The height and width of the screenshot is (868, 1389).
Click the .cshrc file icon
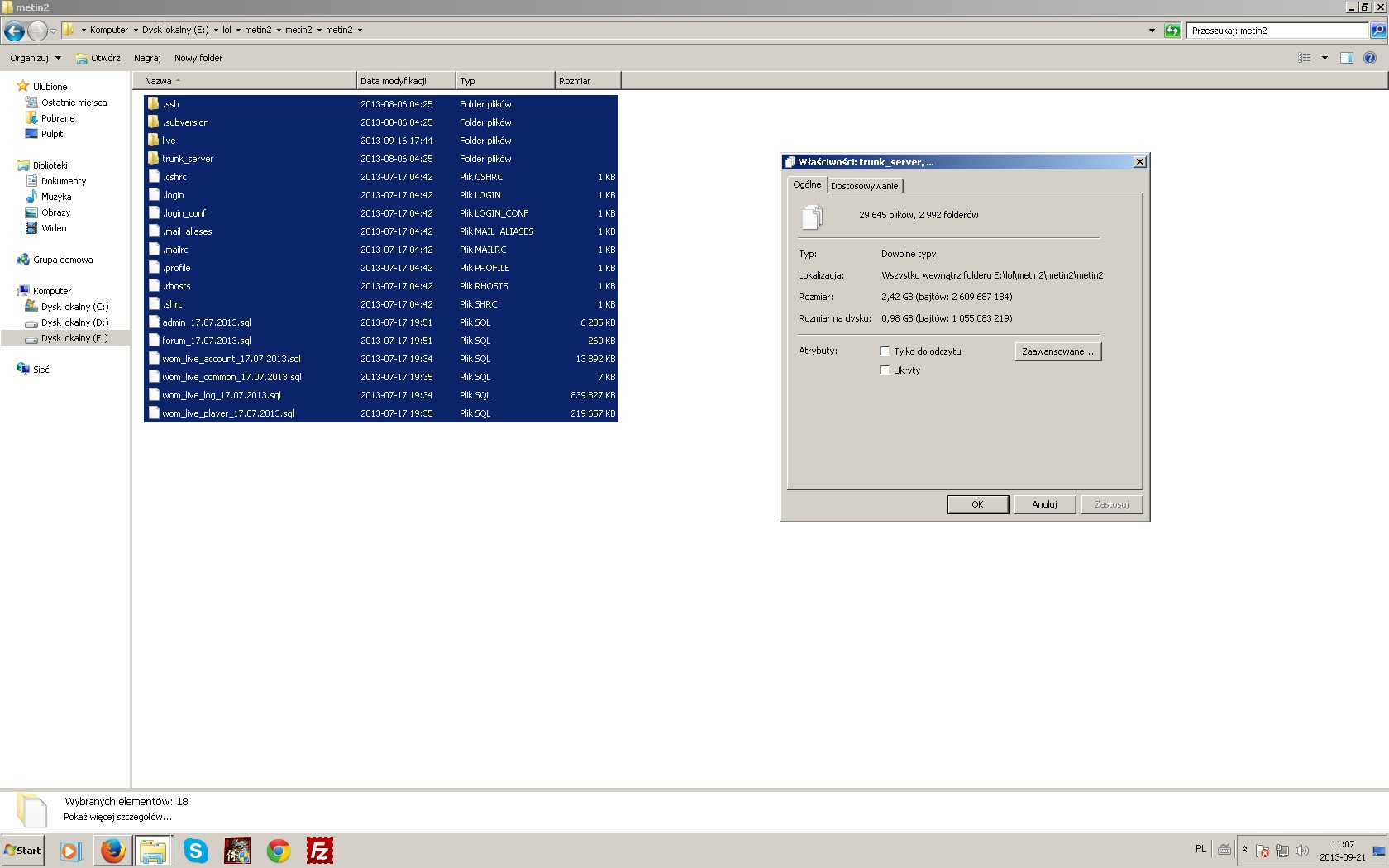coord(153,177)
